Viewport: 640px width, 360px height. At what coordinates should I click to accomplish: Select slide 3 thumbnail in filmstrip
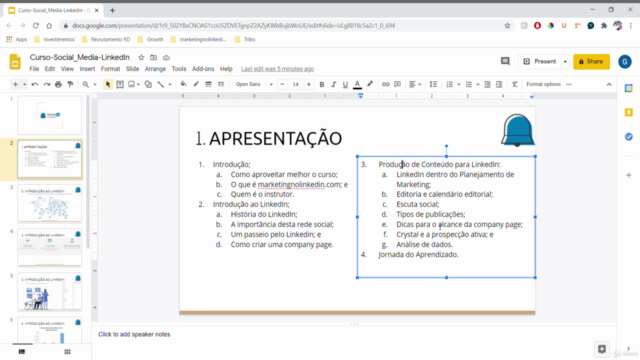pyautogui.click(x=49, y=203)
